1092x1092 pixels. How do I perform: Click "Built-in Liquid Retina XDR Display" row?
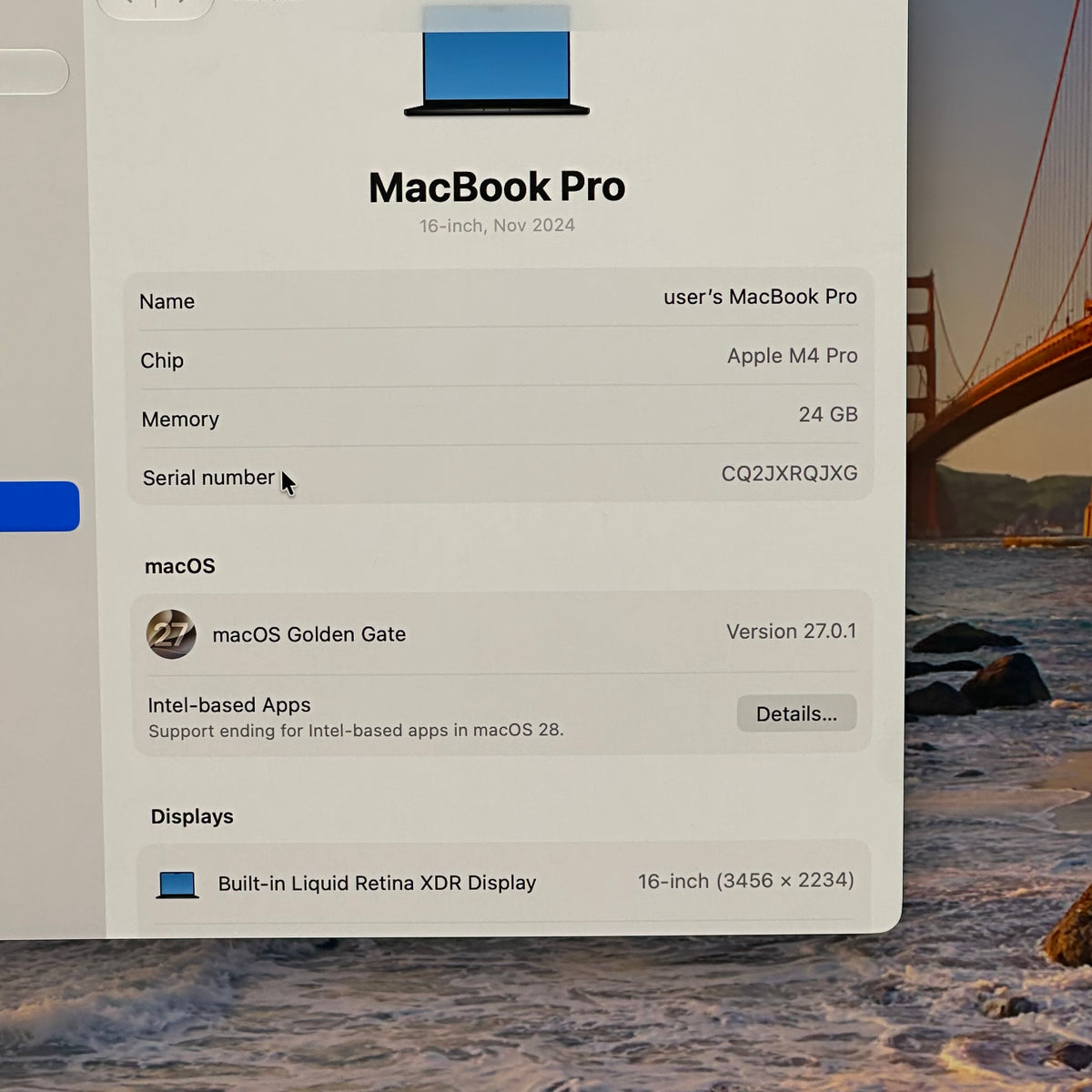(x=503, y=883)
